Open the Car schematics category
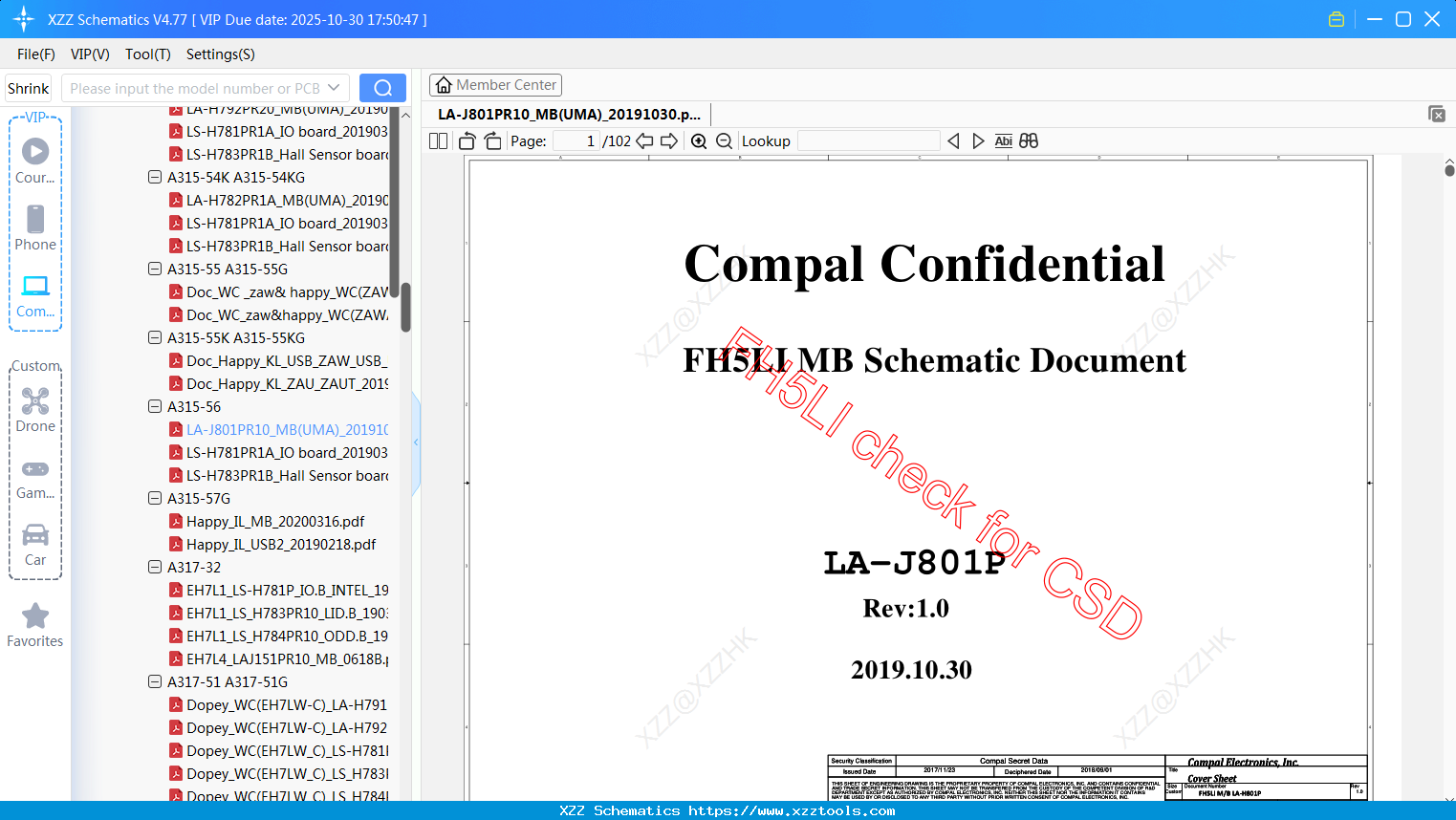This screenshot has height=820, width=1456. [35, 544]
